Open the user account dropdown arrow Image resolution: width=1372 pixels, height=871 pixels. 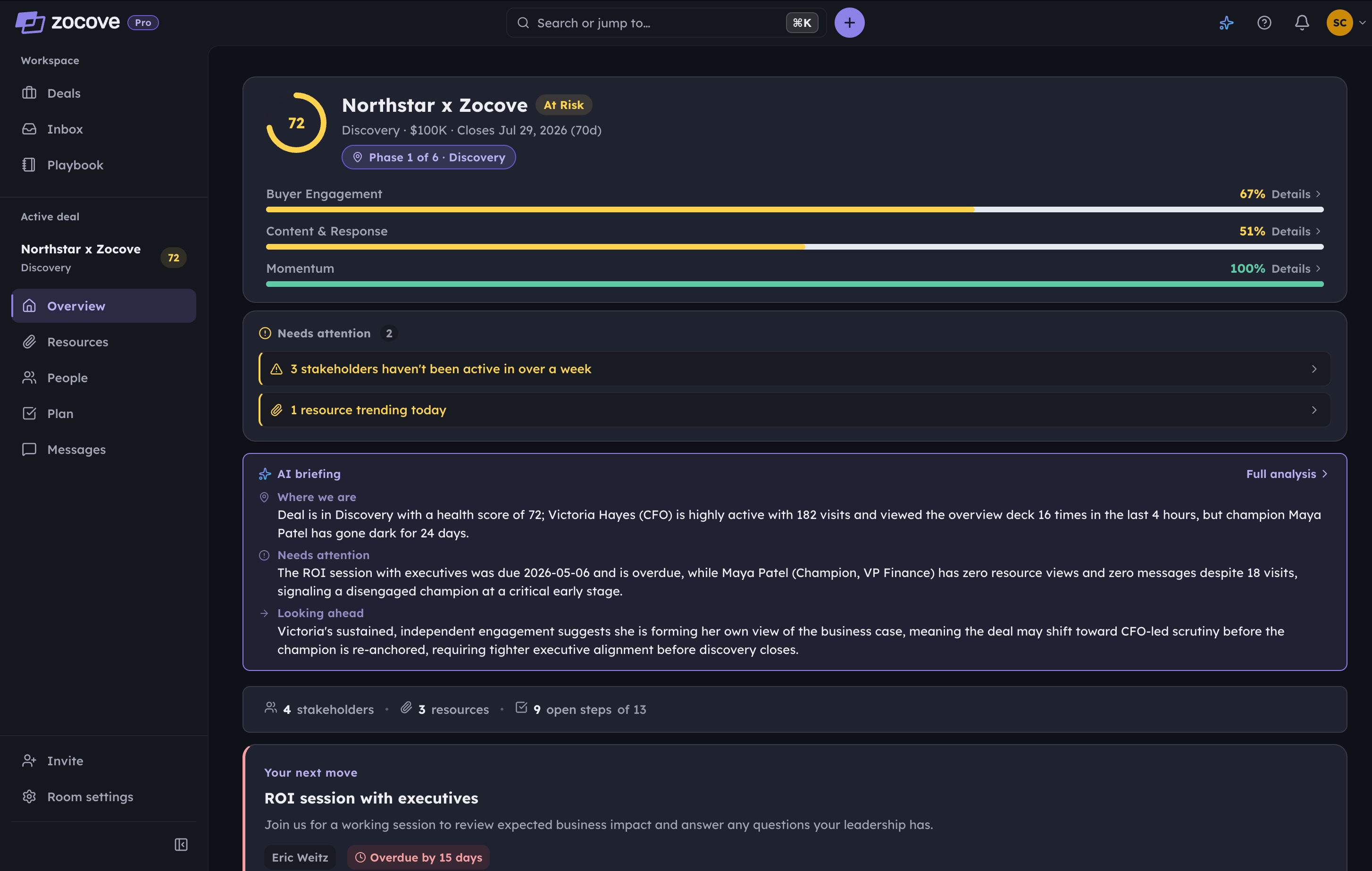point(1362,23)
